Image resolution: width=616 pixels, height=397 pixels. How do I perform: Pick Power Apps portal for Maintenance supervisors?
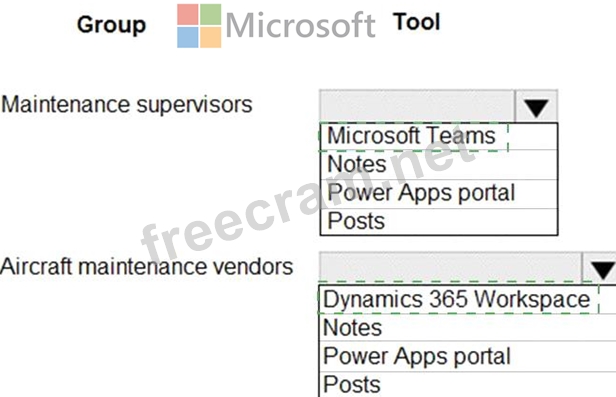click(439, 194)
